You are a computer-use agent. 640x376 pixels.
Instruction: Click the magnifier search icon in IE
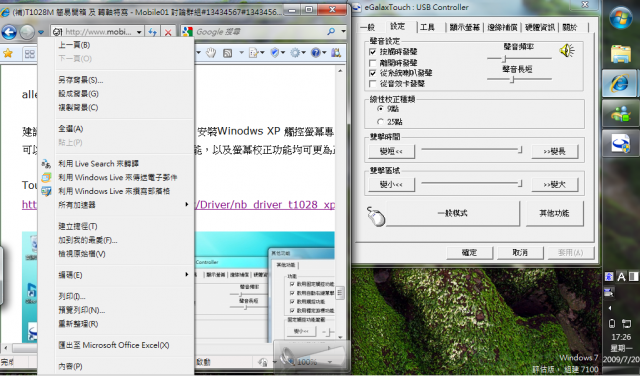pos(331,31)
